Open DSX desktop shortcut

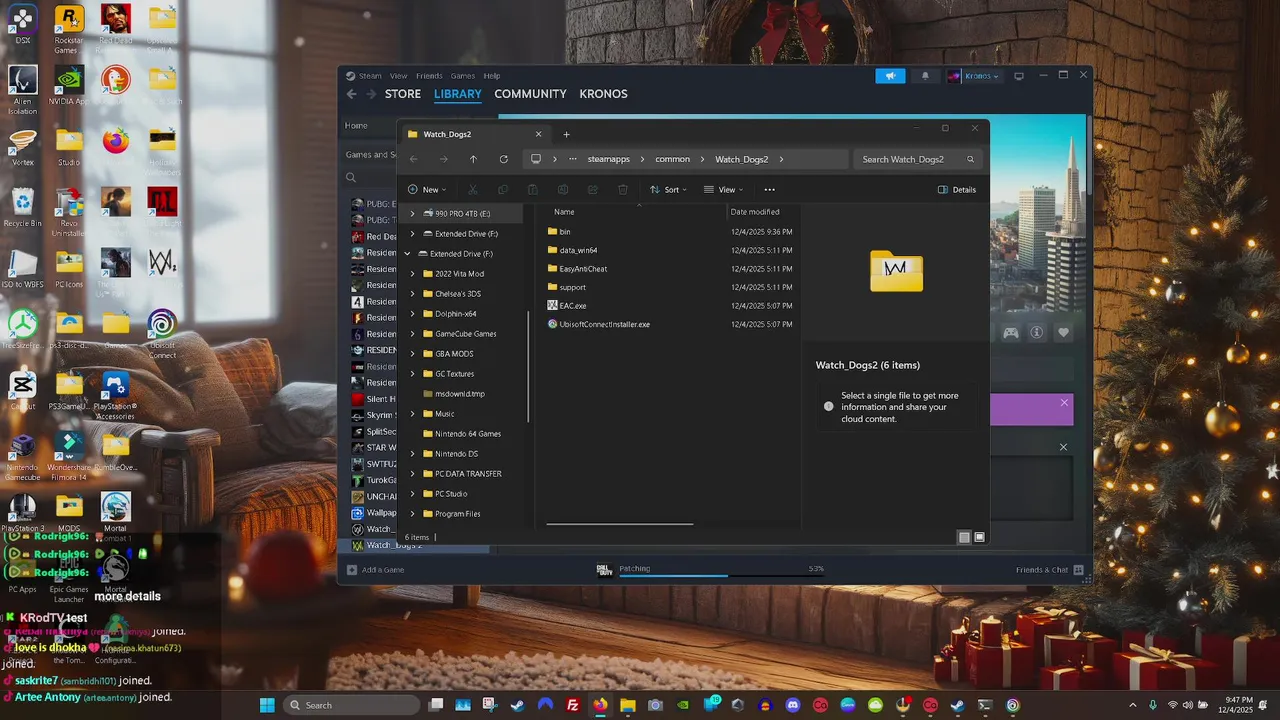coord(22,25)
